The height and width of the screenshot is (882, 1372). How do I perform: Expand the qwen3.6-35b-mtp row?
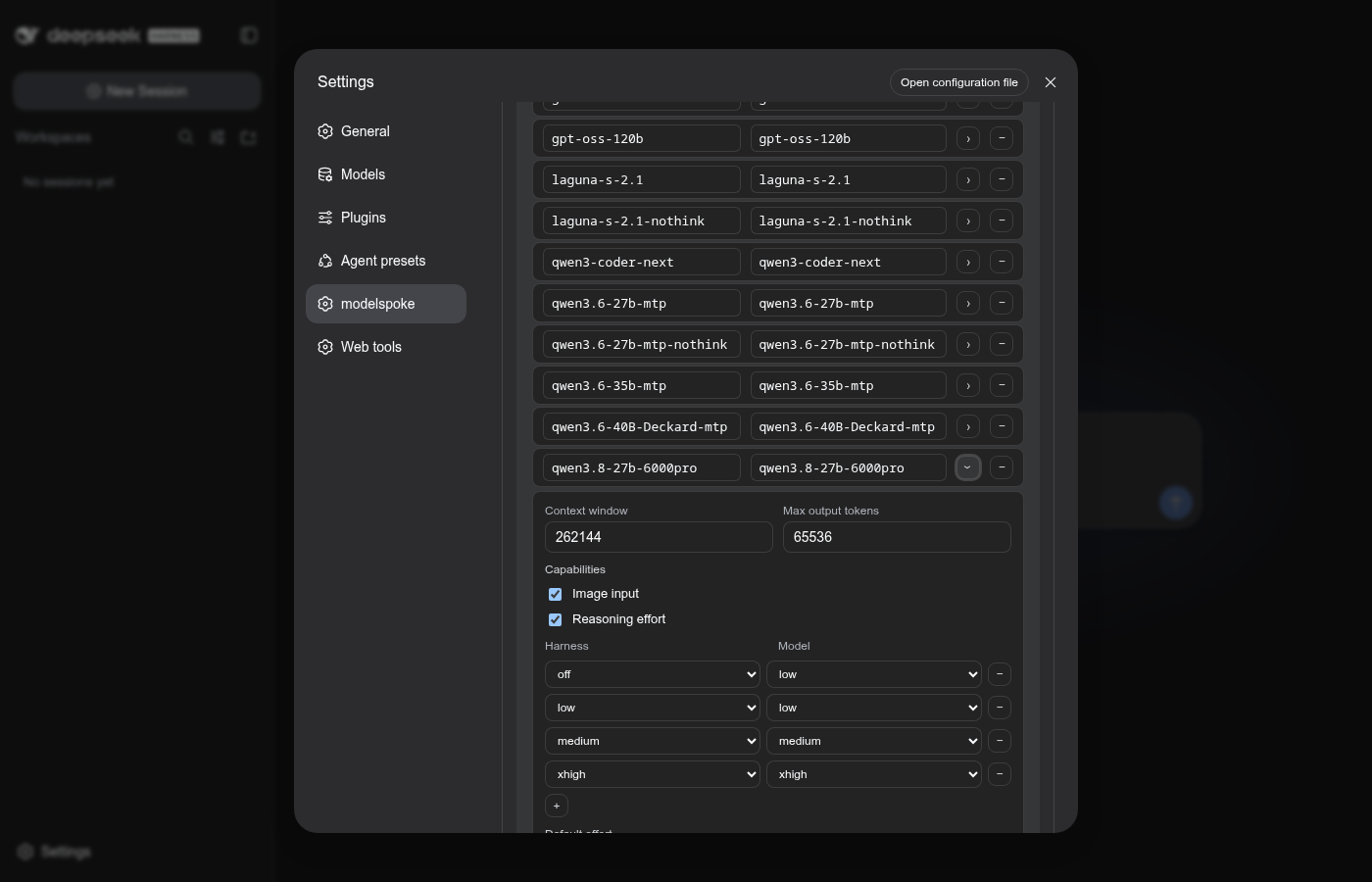[x=968, y=386]
